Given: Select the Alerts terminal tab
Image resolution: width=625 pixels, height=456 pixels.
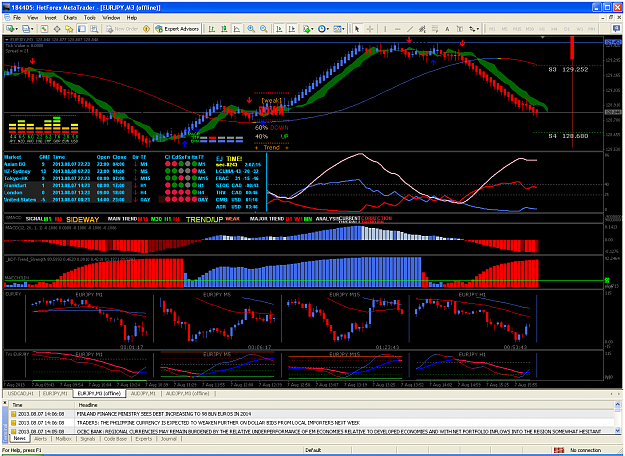Looking at the screenshot, I should 40,438.
